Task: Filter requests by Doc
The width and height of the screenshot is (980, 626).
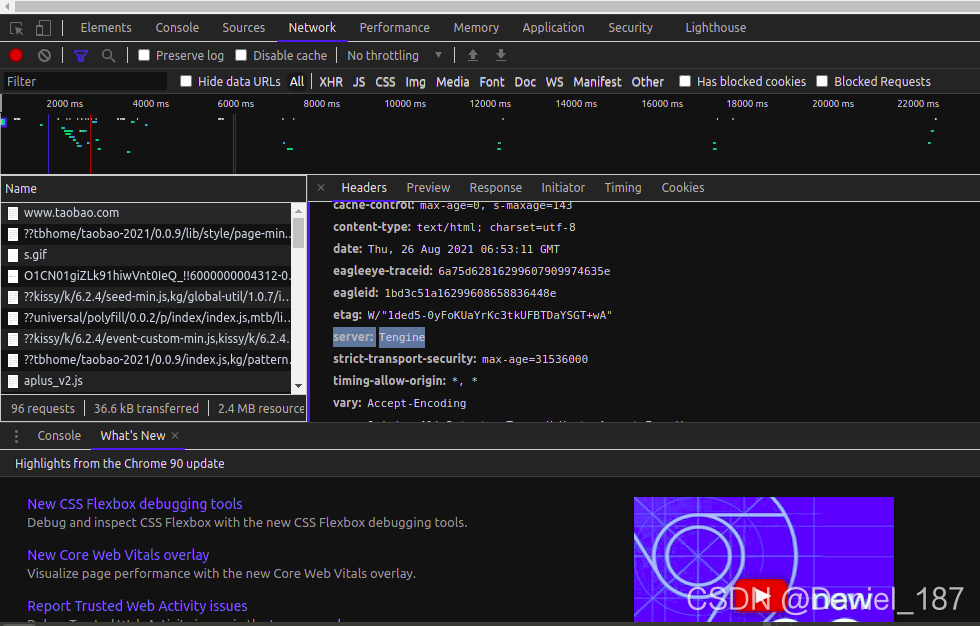Action: point(525,82)
